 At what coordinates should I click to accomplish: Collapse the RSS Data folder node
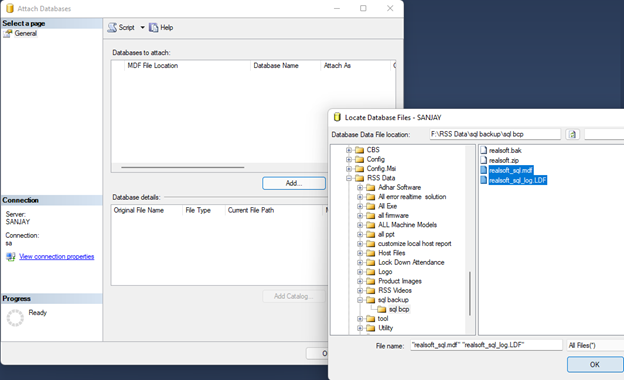point(349,178)
